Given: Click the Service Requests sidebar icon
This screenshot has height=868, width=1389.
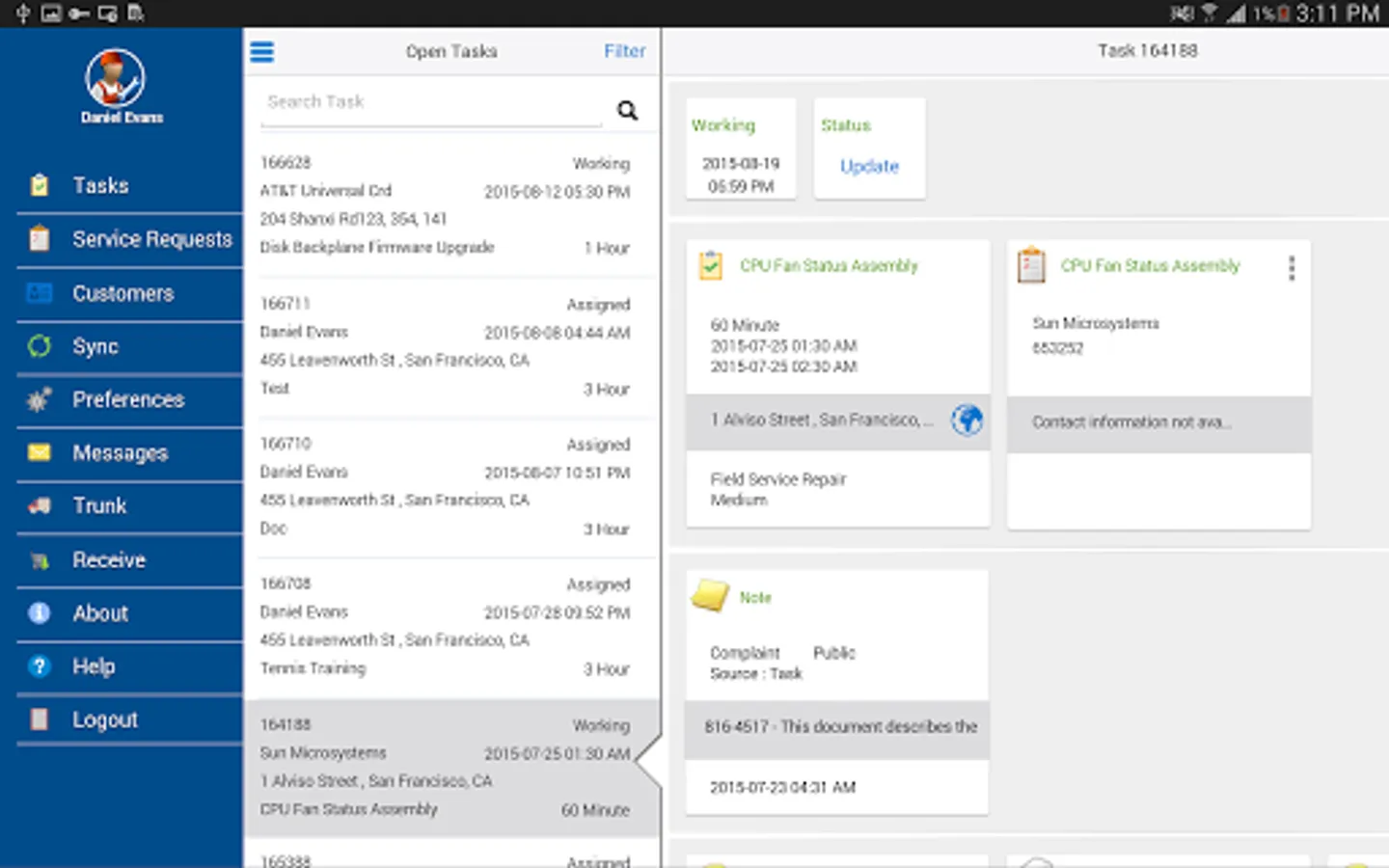Looking at the screenshot, I should 40,238.
